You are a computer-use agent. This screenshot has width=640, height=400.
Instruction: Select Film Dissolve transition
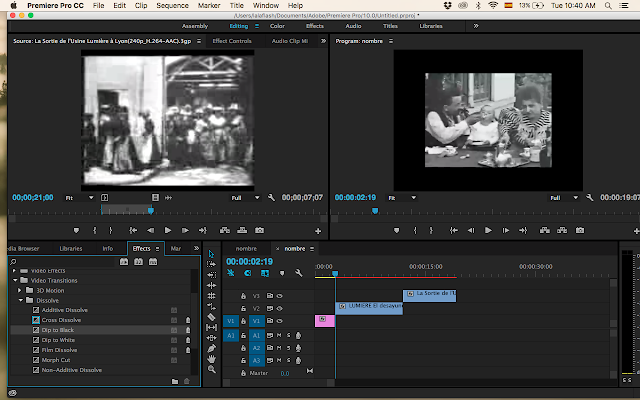click(59, 350)
